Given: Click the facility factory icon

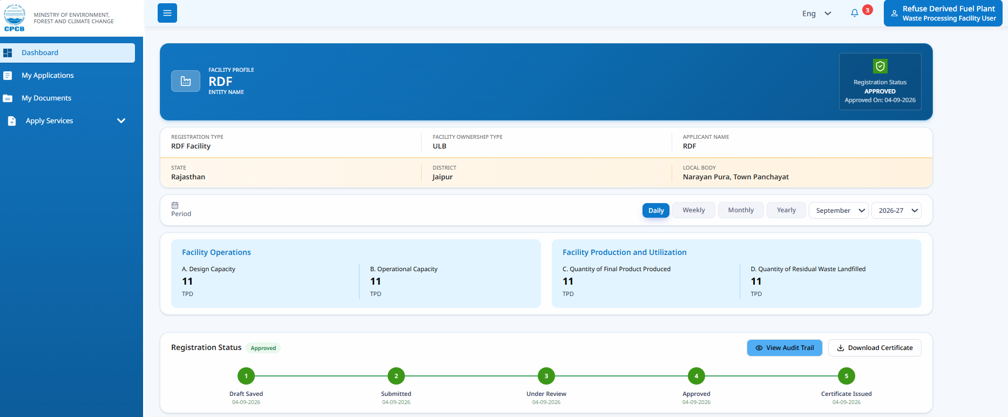Looking at the screenshot, I should (185, 81).
